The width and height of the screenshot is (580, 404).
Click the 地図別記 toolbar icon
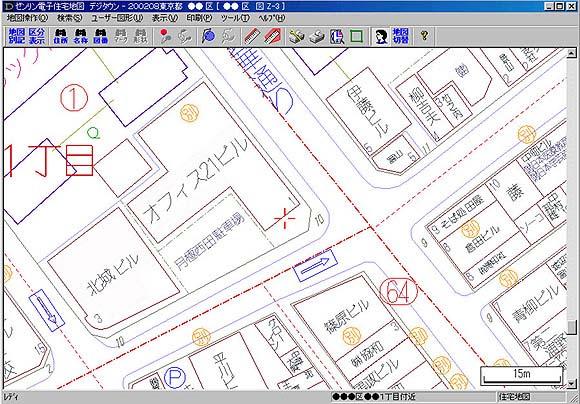click(17, 36)
